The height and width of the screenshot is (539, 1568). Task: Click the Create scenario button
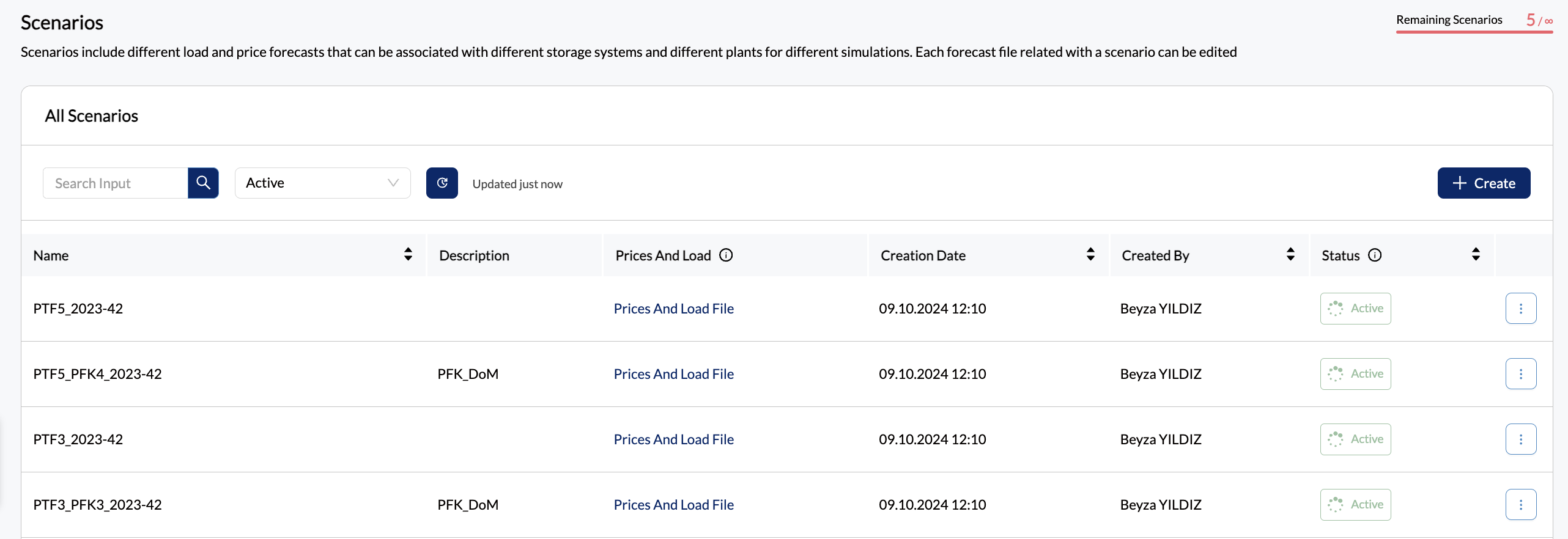click(x=1484, y=183)
